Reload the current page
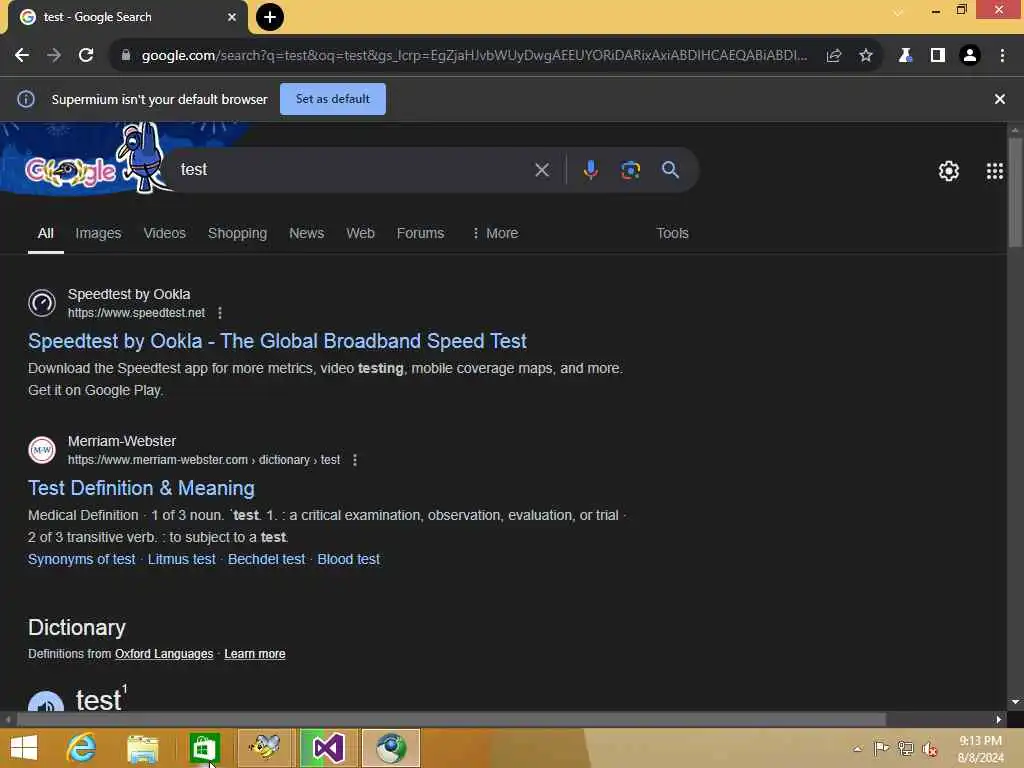 [86, 56]
